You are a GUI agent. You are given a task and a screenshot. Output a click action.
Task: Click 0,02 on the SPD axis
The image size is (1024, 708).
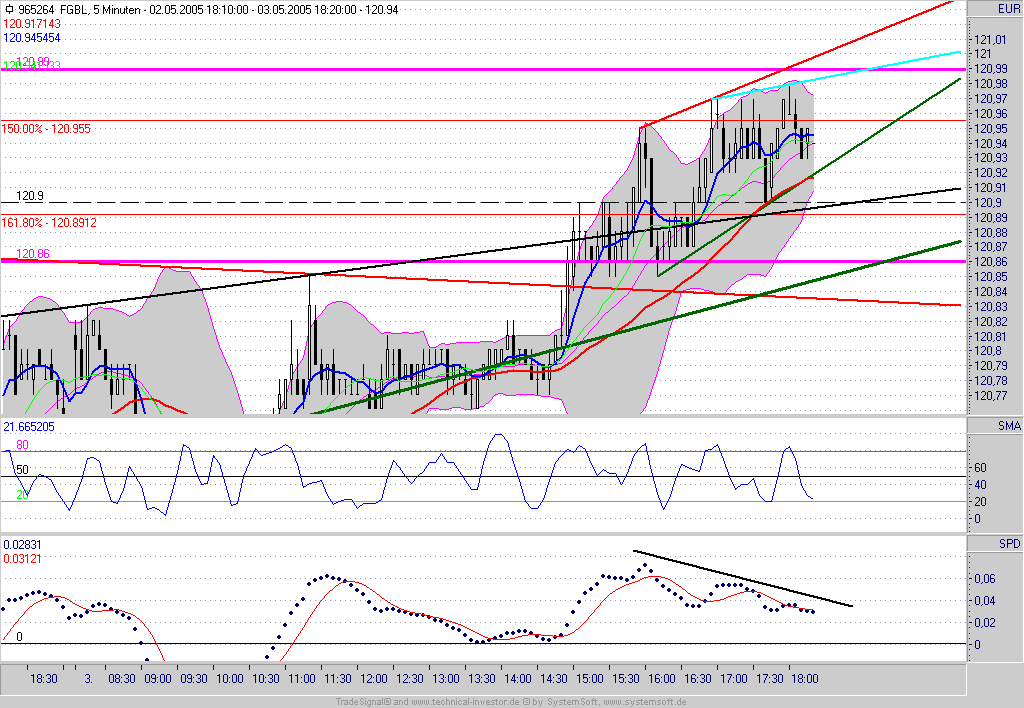(985, 623)
